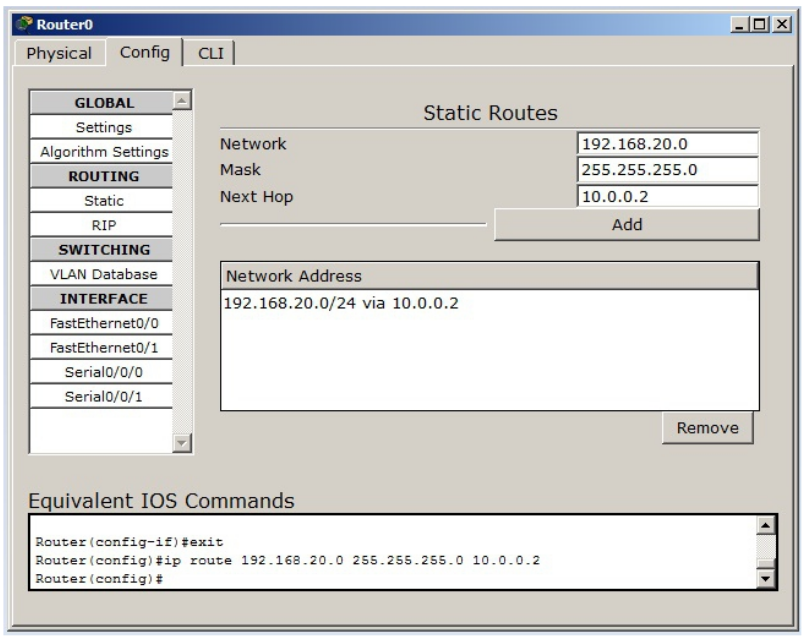This screenshot has width=805, height=637.
Task: Click the Mask input field
Action: [667, 170]
